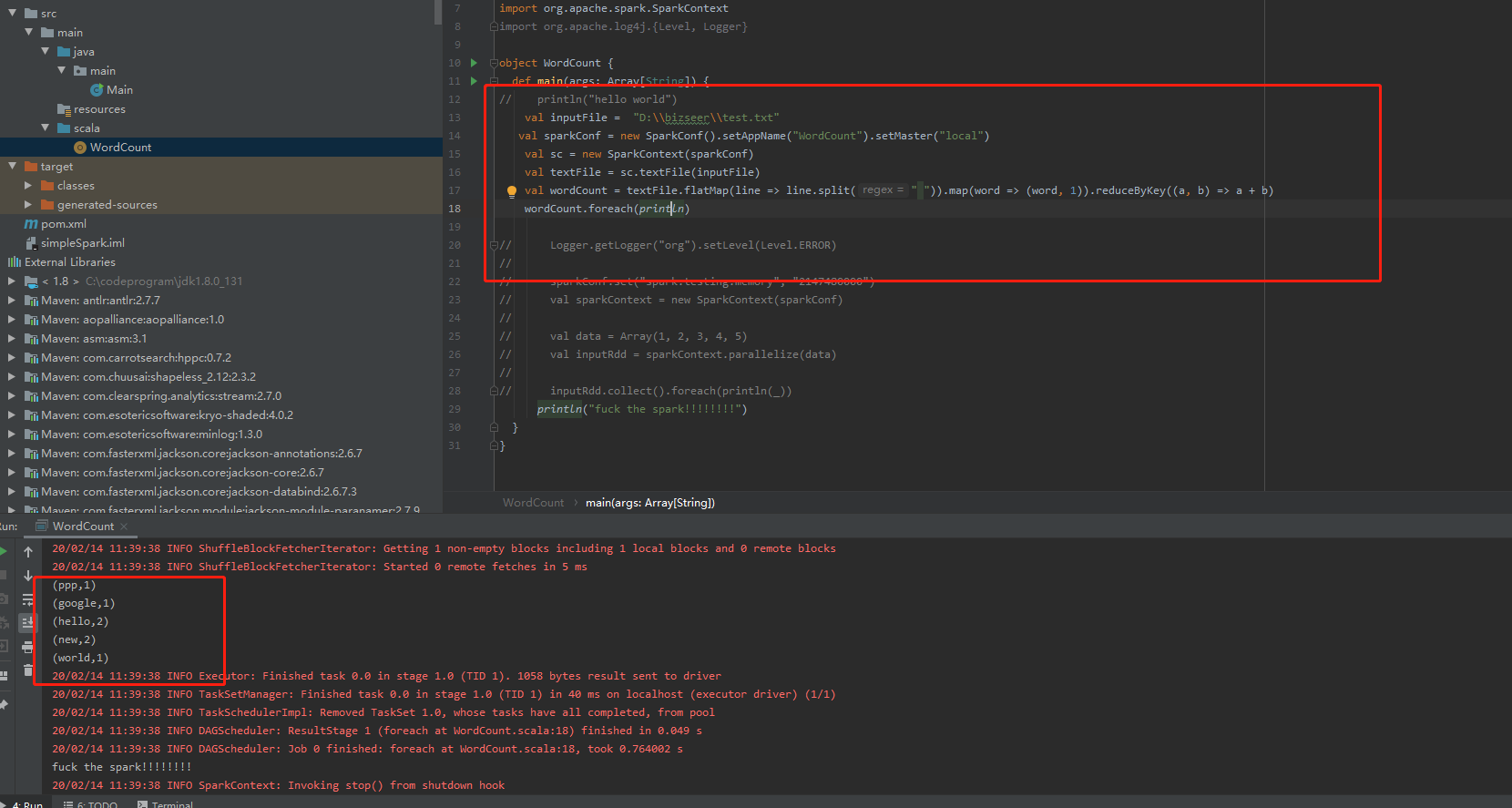
Task: Close the WordCount run tab
Action: 124,527
